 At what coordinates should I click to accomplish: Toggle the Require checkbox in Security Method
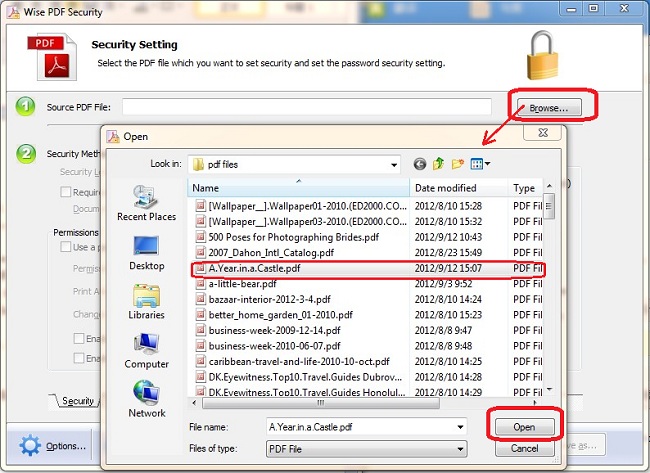(x=65, y=192)
